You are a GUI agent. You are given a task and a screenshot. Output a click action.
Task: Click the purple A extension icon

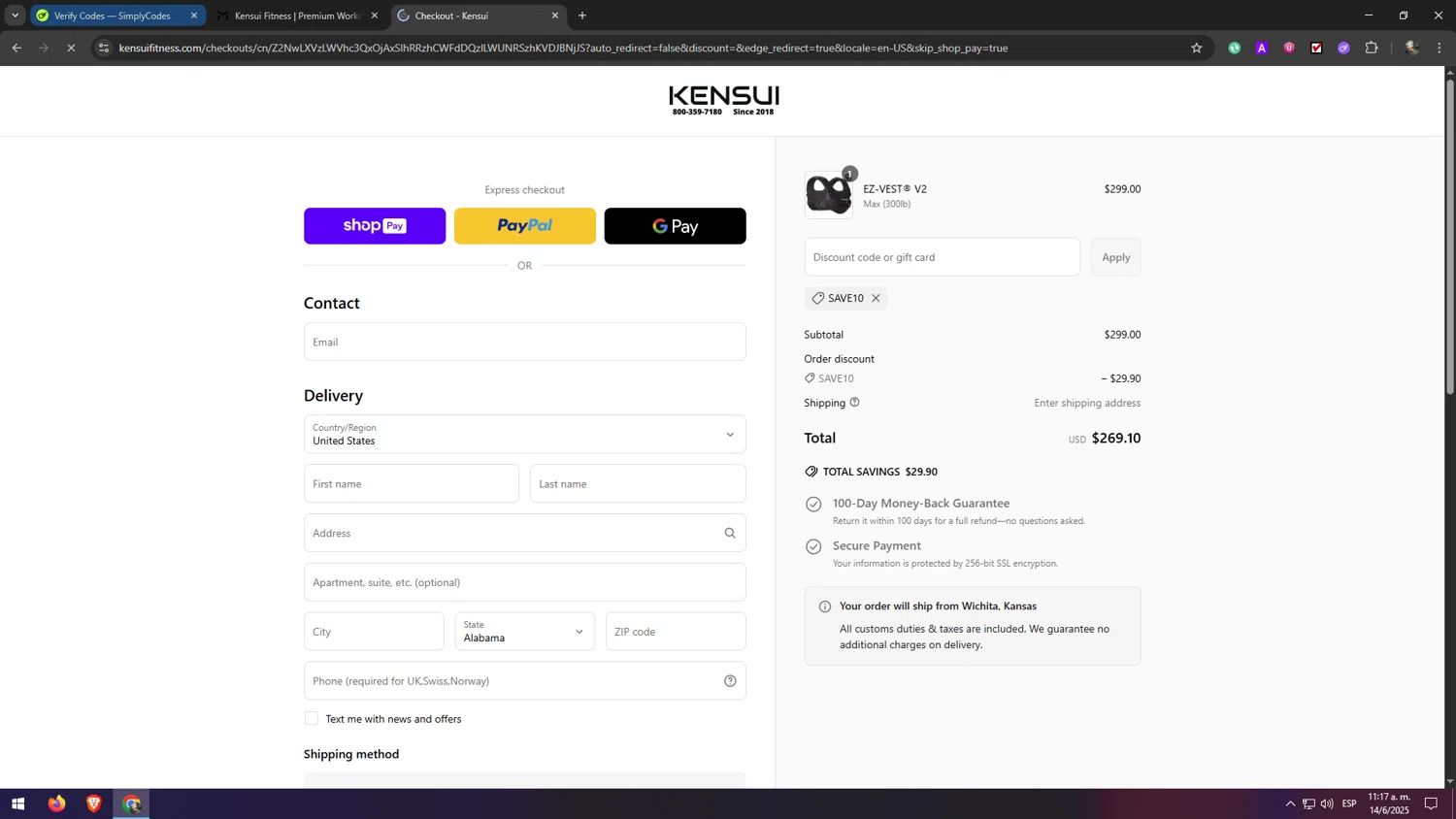(x=1262, y=48)
